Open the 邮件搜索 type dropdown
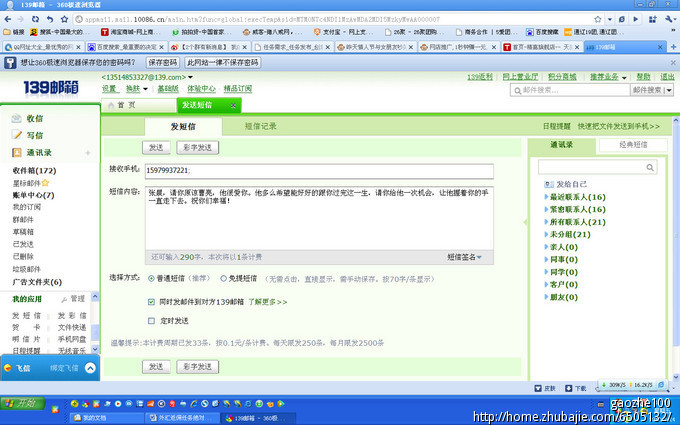The height and width of the screenshot is (425, 680). click(669, 90)
